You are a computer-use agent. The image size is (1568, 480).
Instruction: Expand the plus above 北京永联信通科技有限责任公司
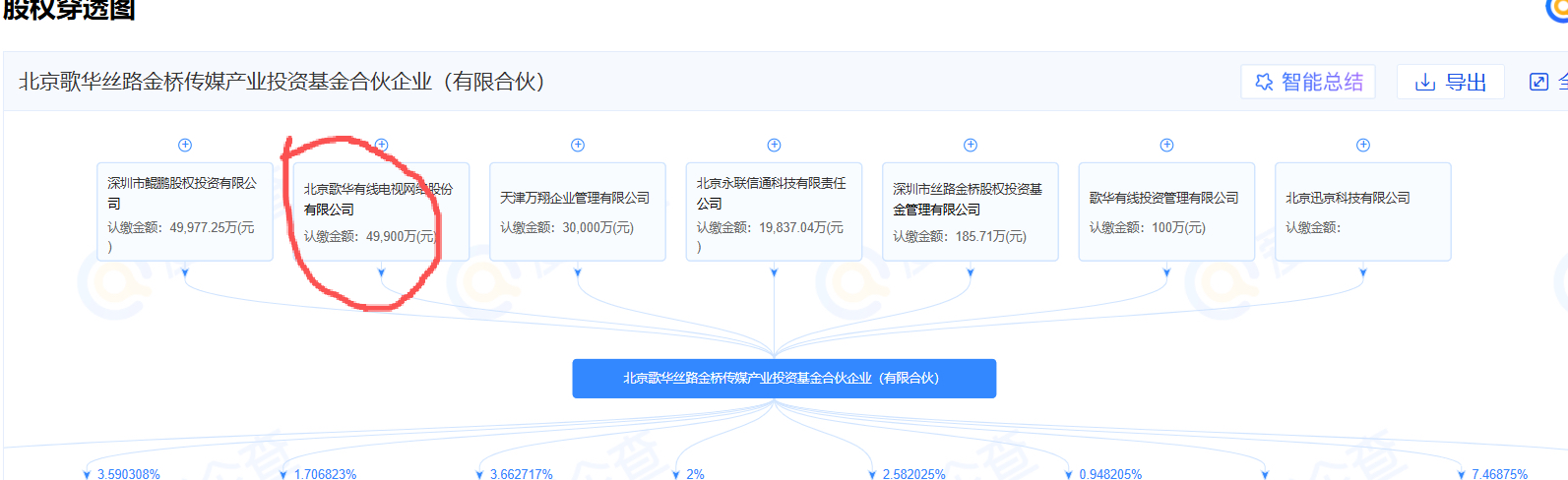coord(774,145)
